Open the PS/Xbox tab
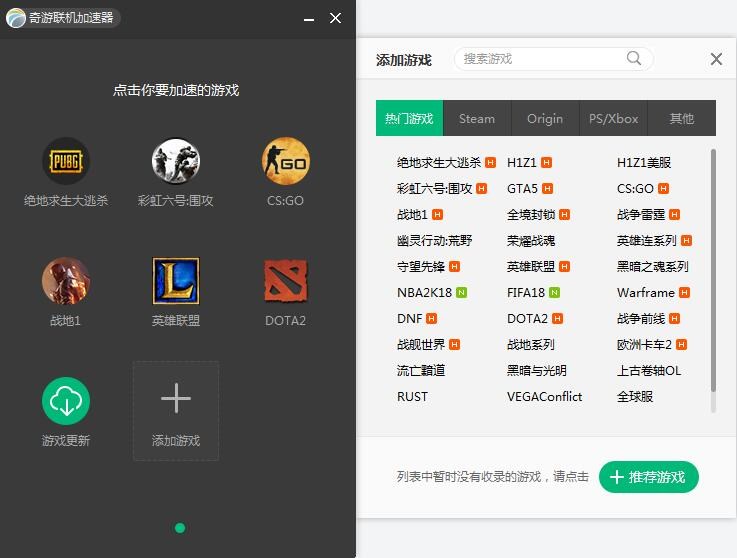Viewport: 737px width, 558px height. 613,118
